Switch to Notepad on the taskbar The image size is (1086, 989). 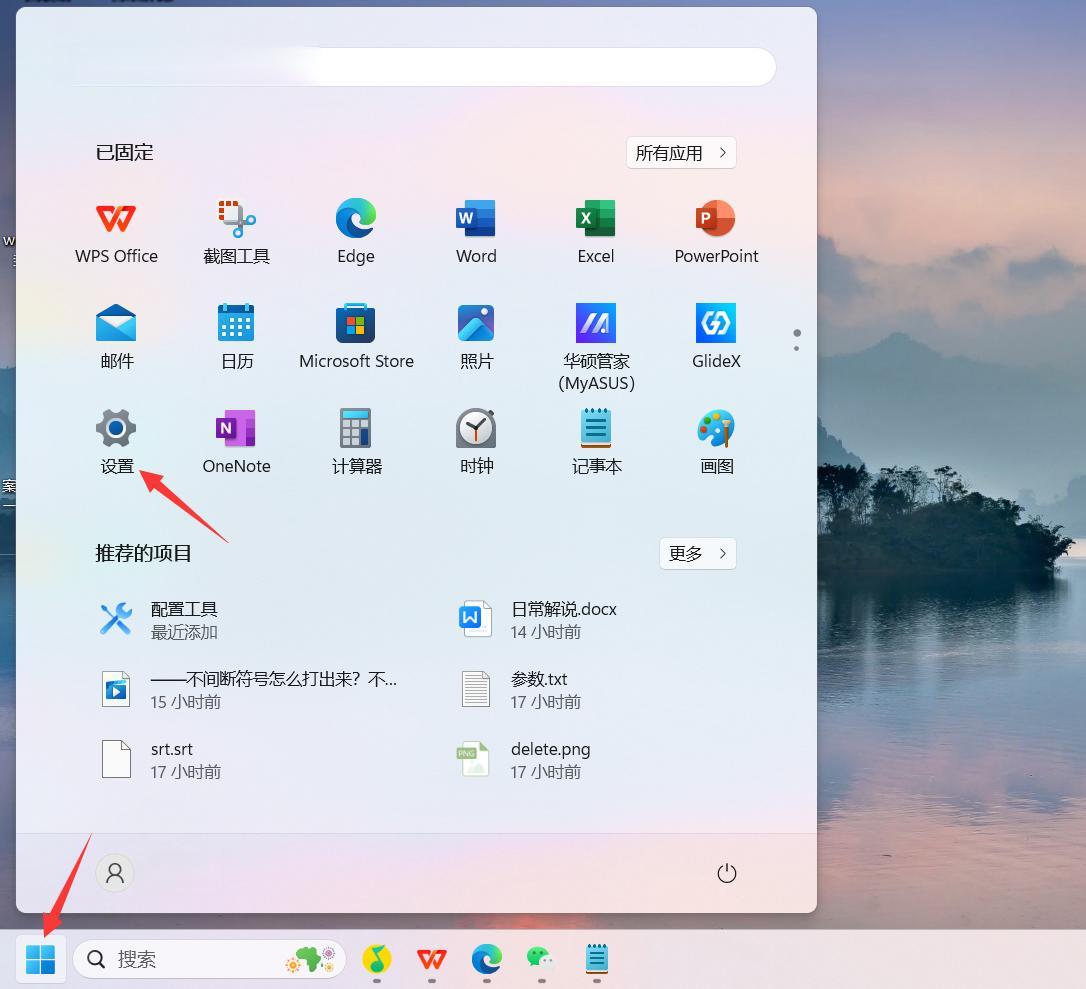tap(596, 959)
